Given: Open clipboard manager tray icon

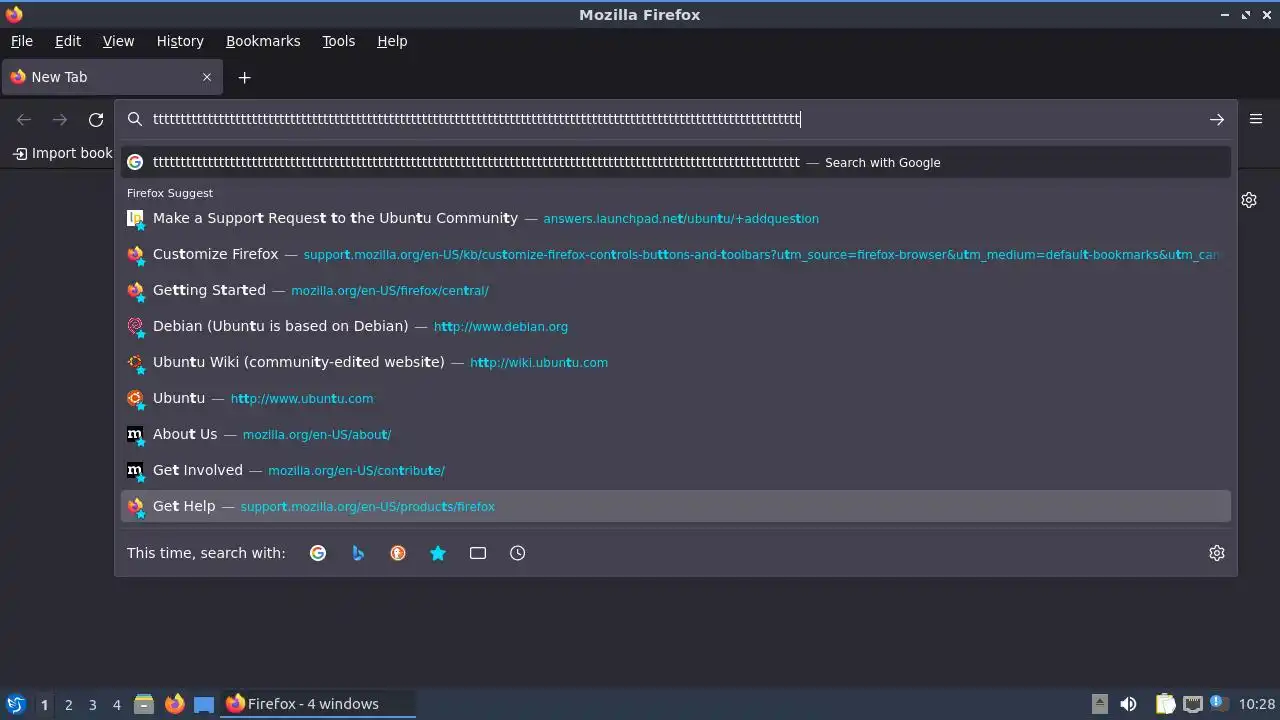Looking at the screenshot, I should (x=1165, y=704).
